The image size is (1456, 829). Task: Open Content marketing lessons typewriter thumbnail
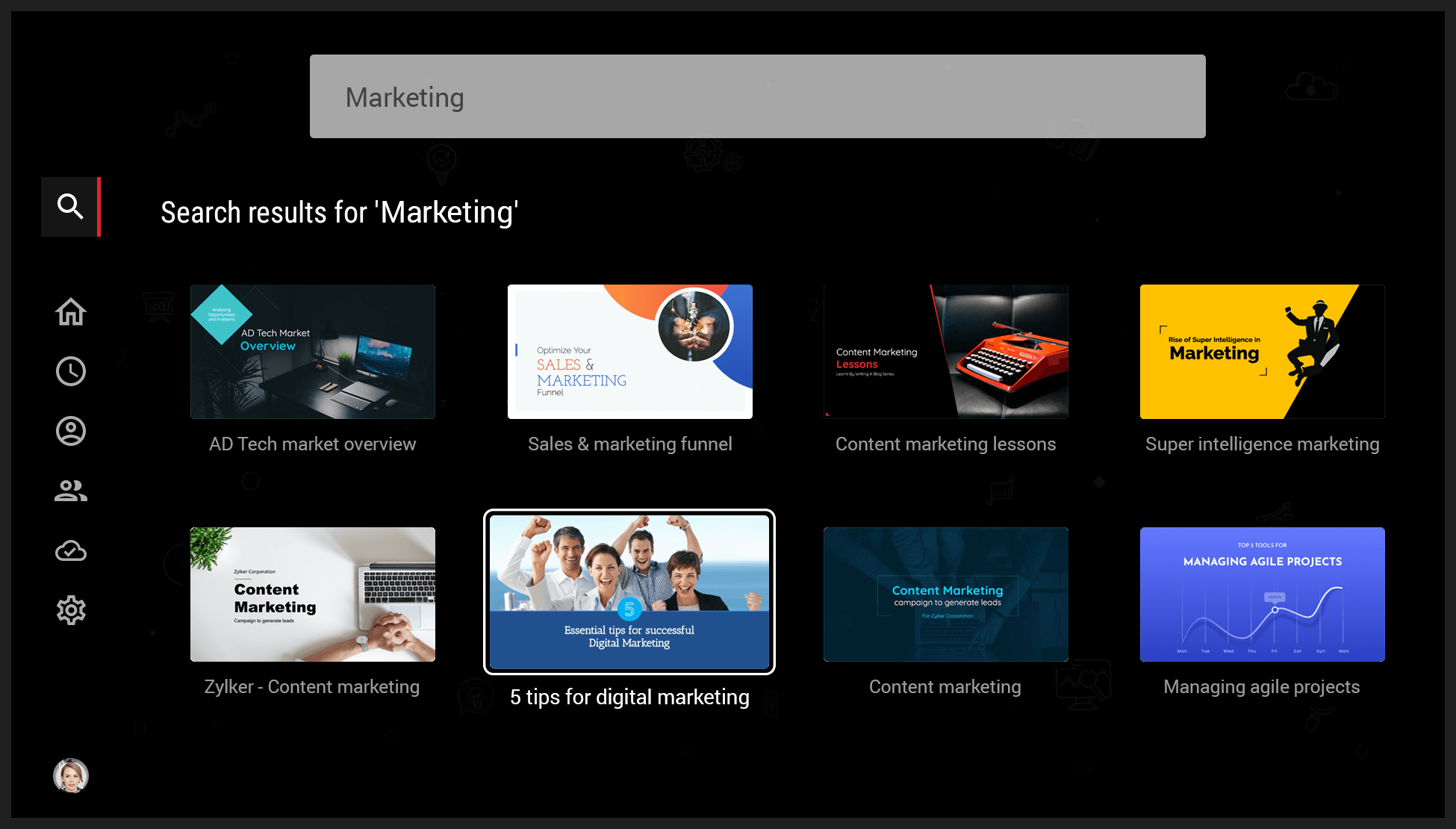(945, 351)
